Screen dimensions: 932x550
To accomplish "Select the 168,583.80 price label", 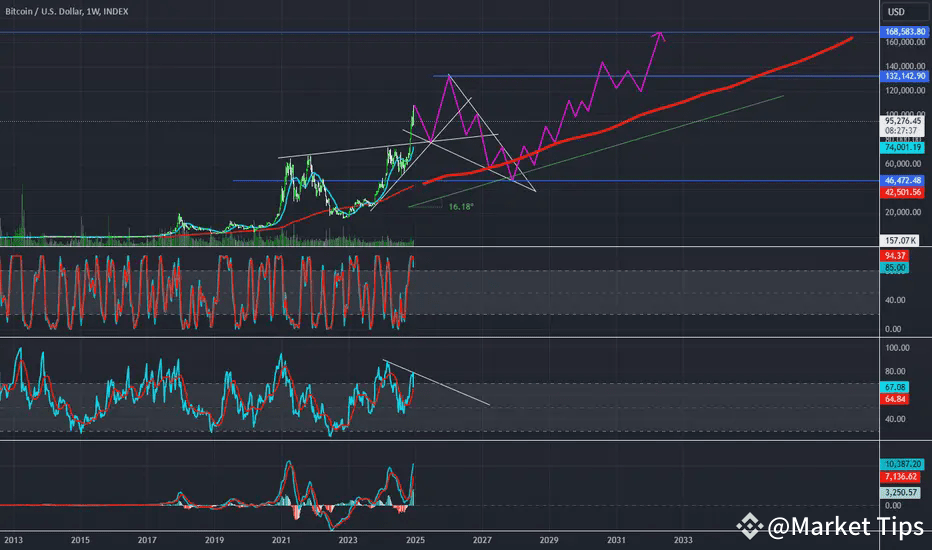I will tap(905, 32).
